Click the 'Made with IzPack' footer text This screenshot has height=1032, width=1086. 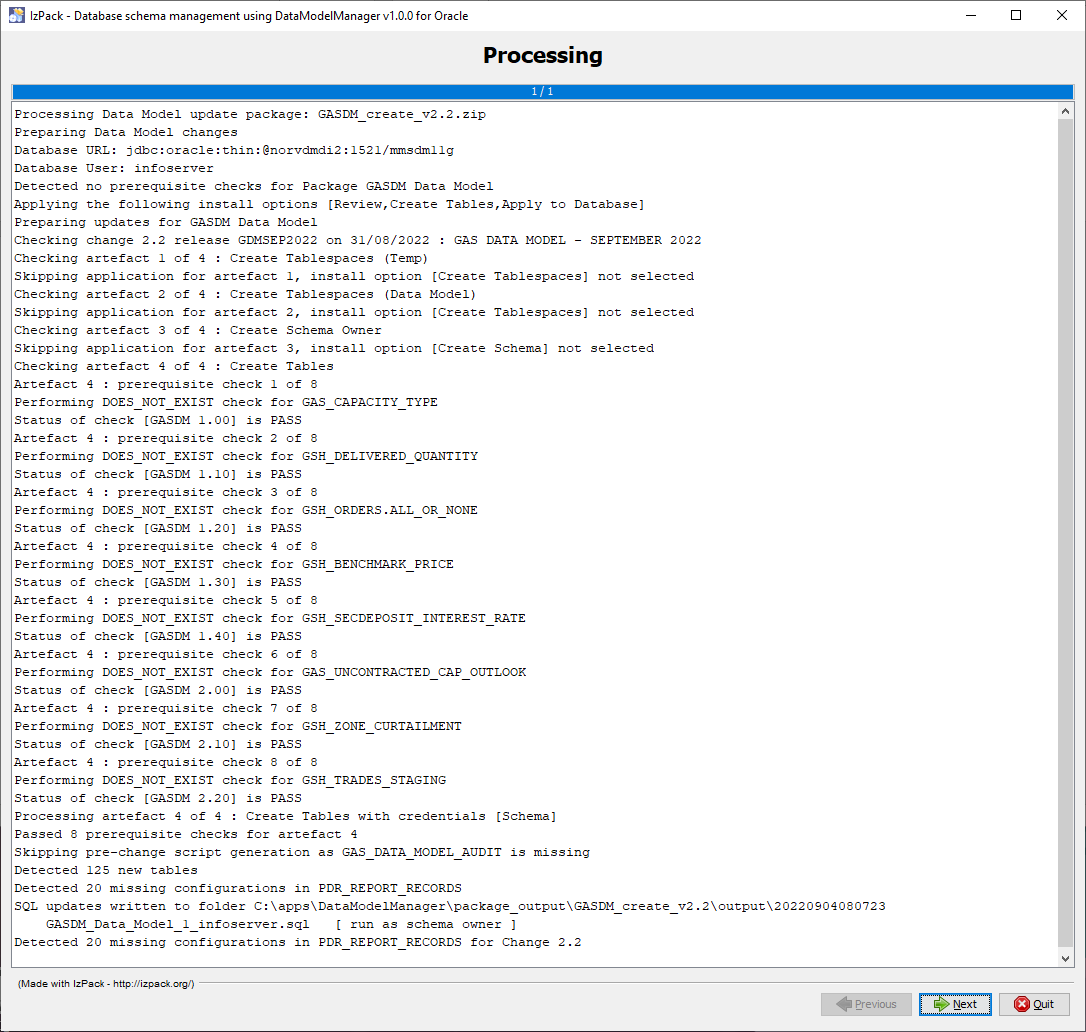106,983
